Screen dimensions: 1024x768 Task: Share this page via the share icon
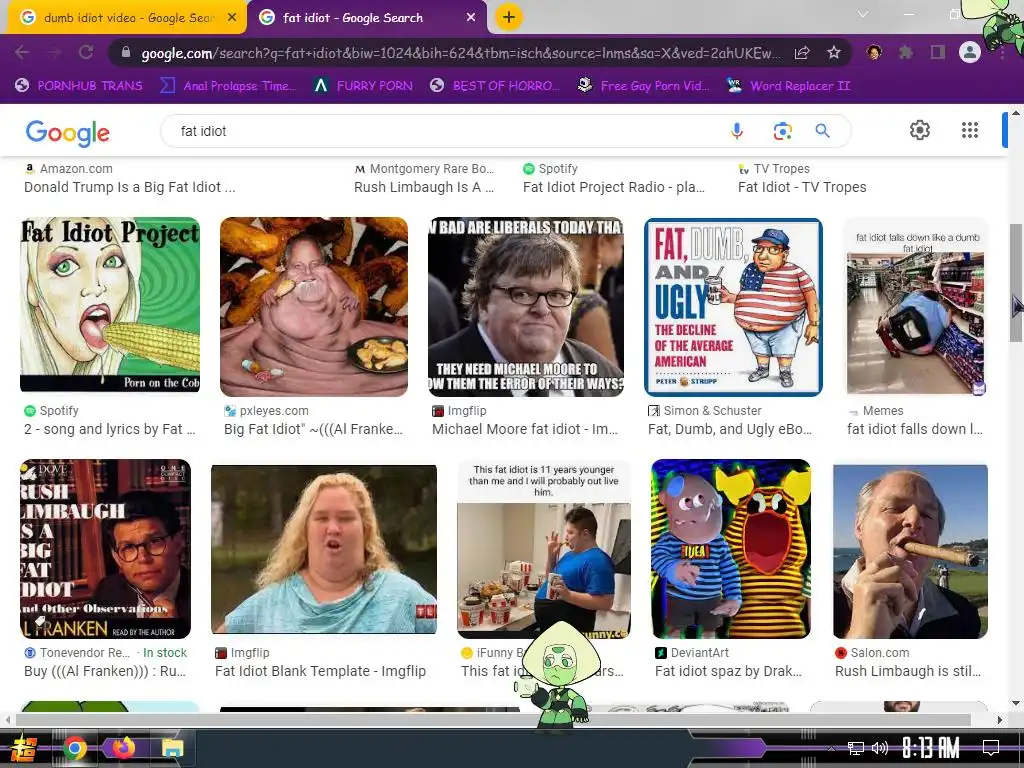pos(802,52)
